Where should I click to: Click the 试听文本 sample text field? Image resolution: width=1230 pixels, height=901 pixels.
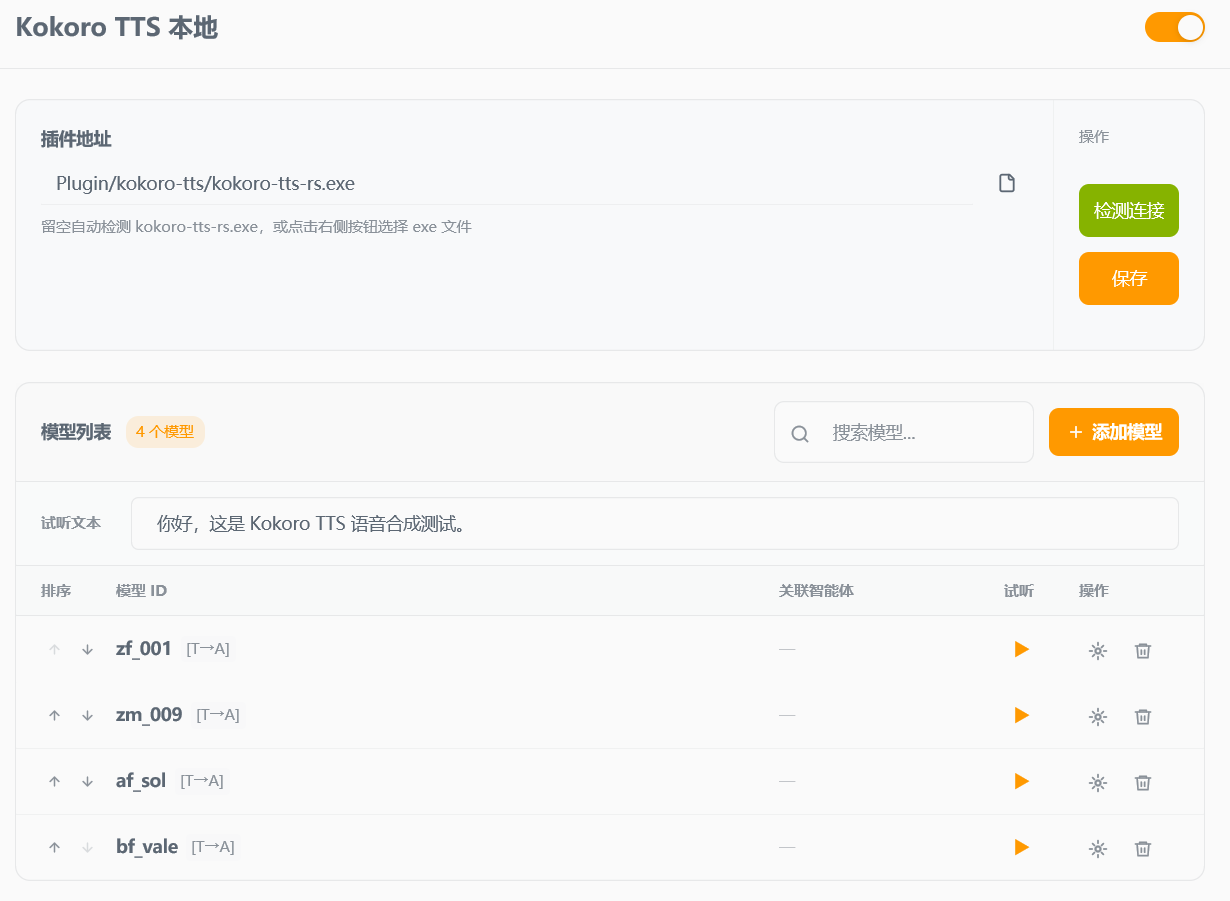(x=654, y=523)
